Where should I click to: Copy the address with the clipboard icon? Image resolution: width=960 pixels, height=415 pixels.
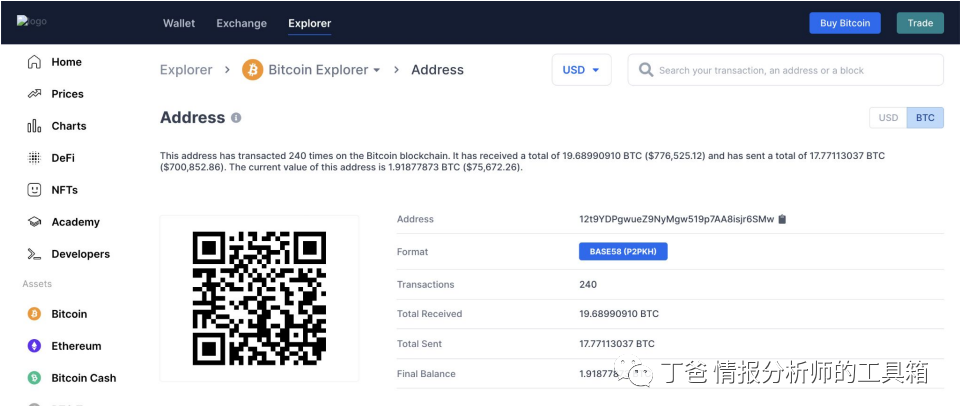click(782, 219)
